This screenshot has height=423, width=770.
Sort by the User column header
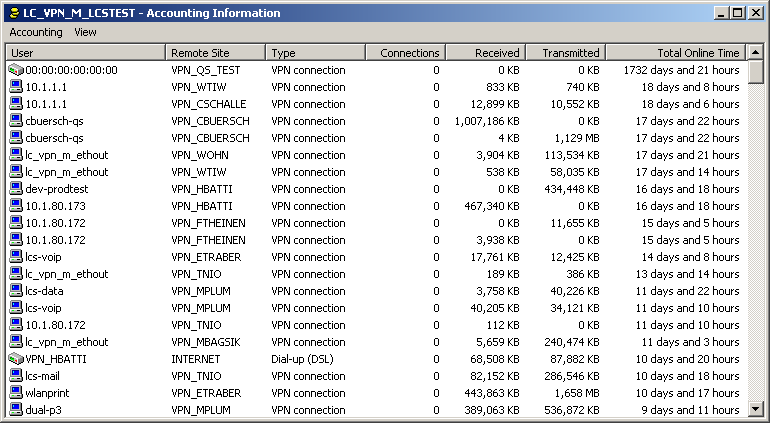(x=85, y=52)
